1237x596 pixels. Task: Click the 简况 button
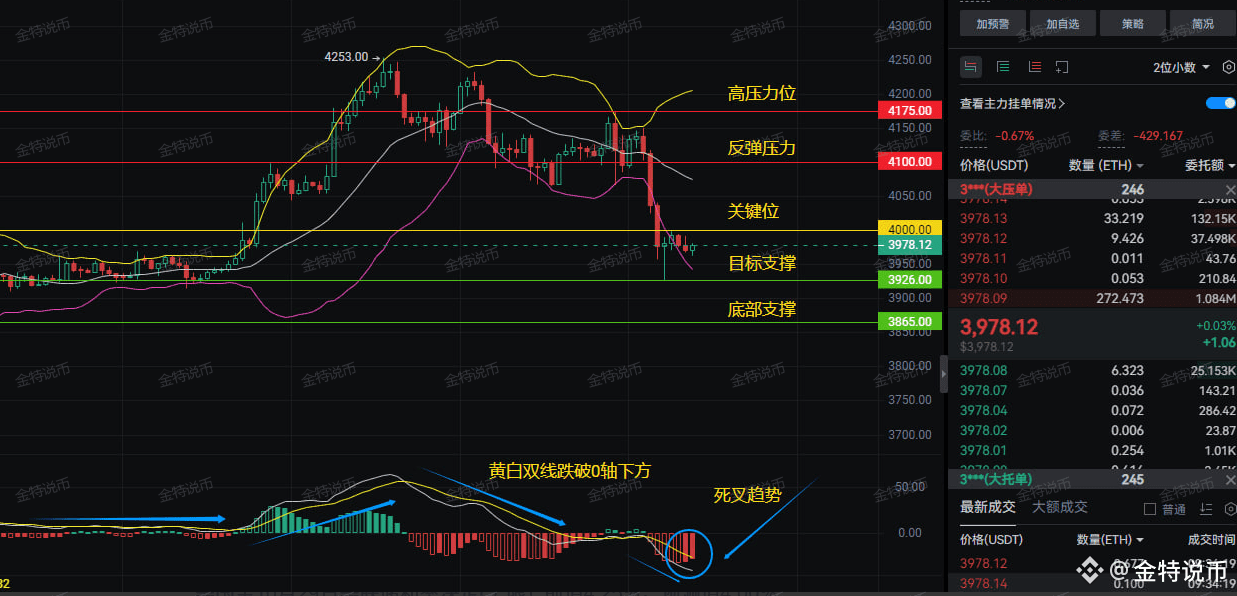(x=1203, y=24)
